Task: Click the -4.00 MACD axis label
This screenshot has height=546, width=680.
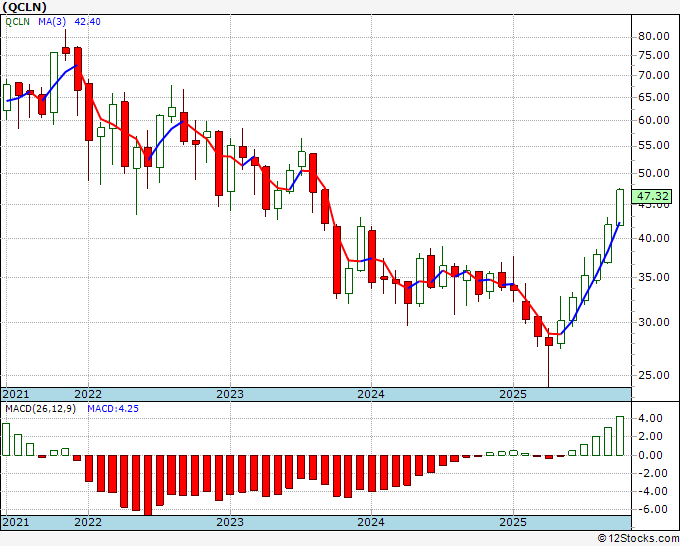Action: (654, 491)
